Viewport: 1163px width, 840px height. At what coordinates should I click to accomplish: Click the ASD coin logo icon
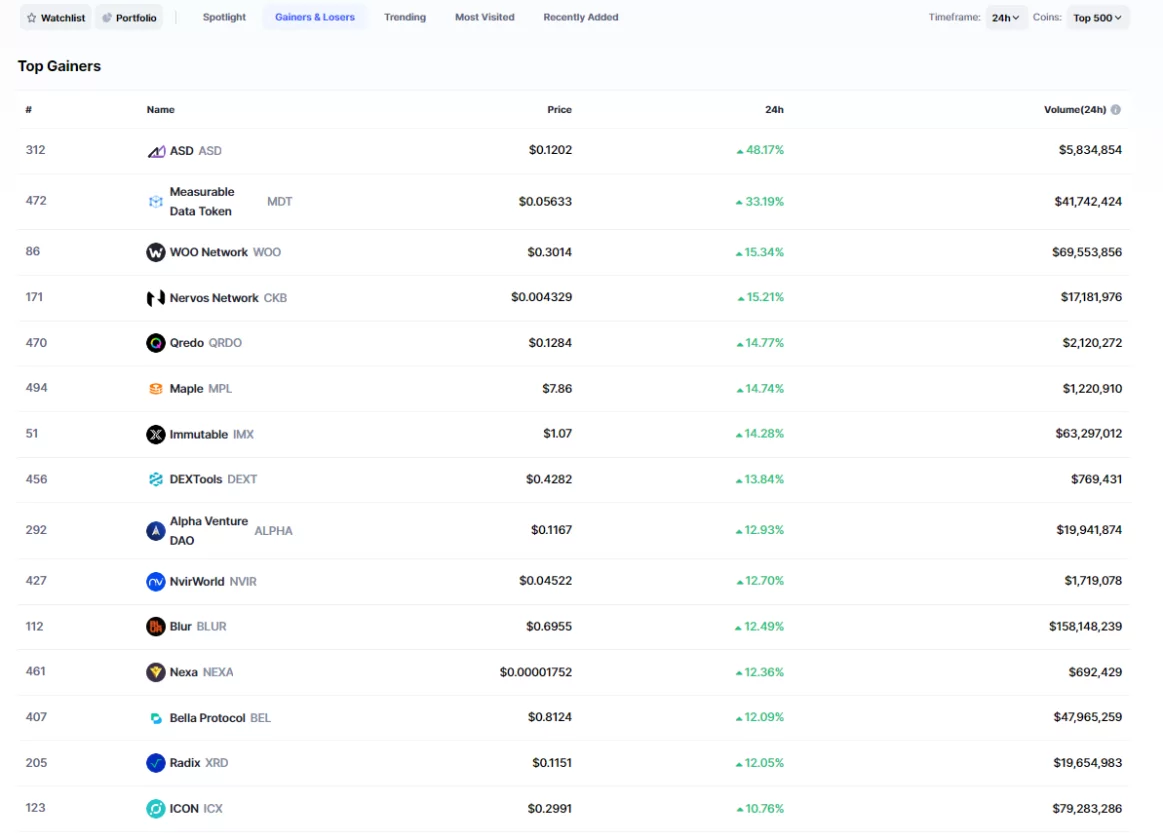(156, 151)
